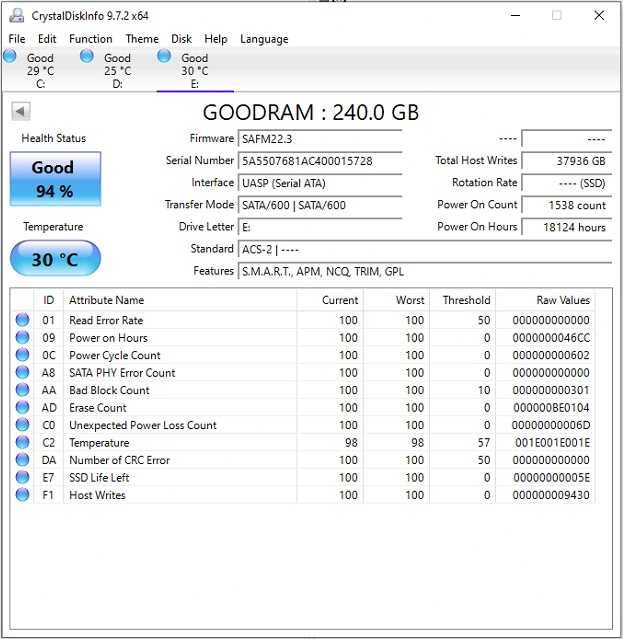The width and height of the screenshot is (623, 639).
Task: Click the Current column header
Action: click(x=330, y=300)
